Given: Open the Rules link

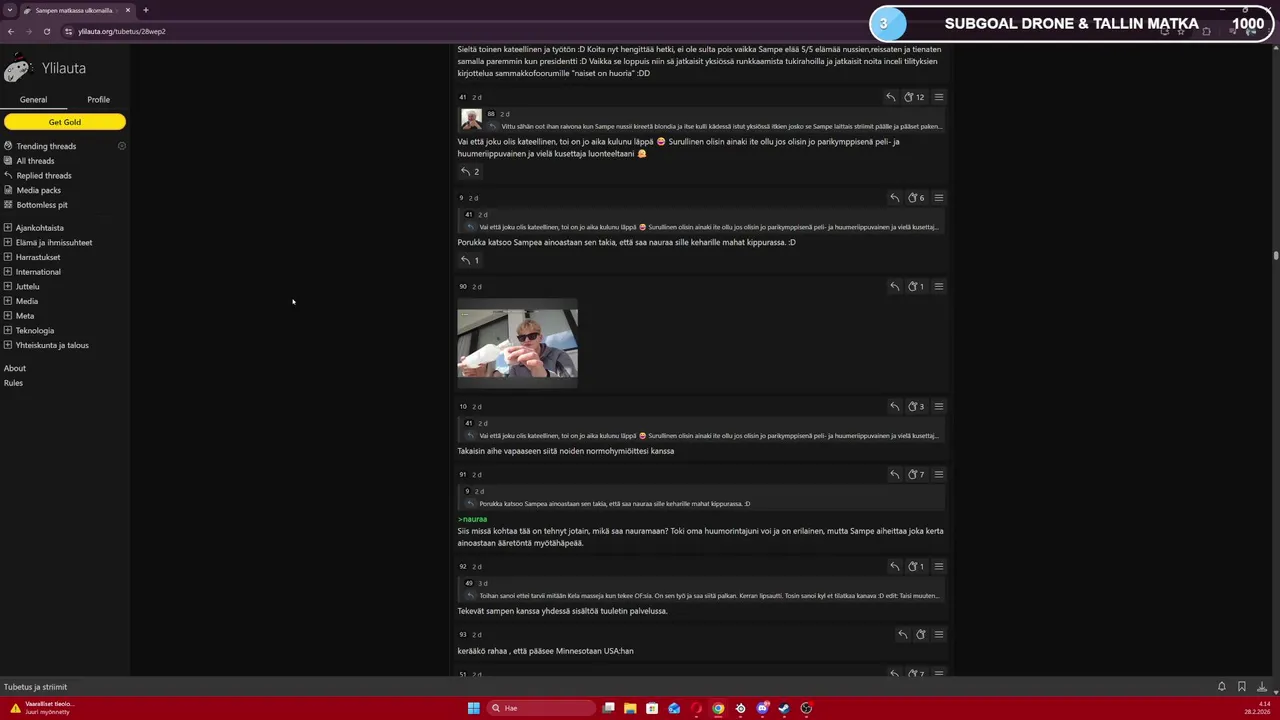Looking at the screenshot, I should pyautogui.click(x=13, y=383).
